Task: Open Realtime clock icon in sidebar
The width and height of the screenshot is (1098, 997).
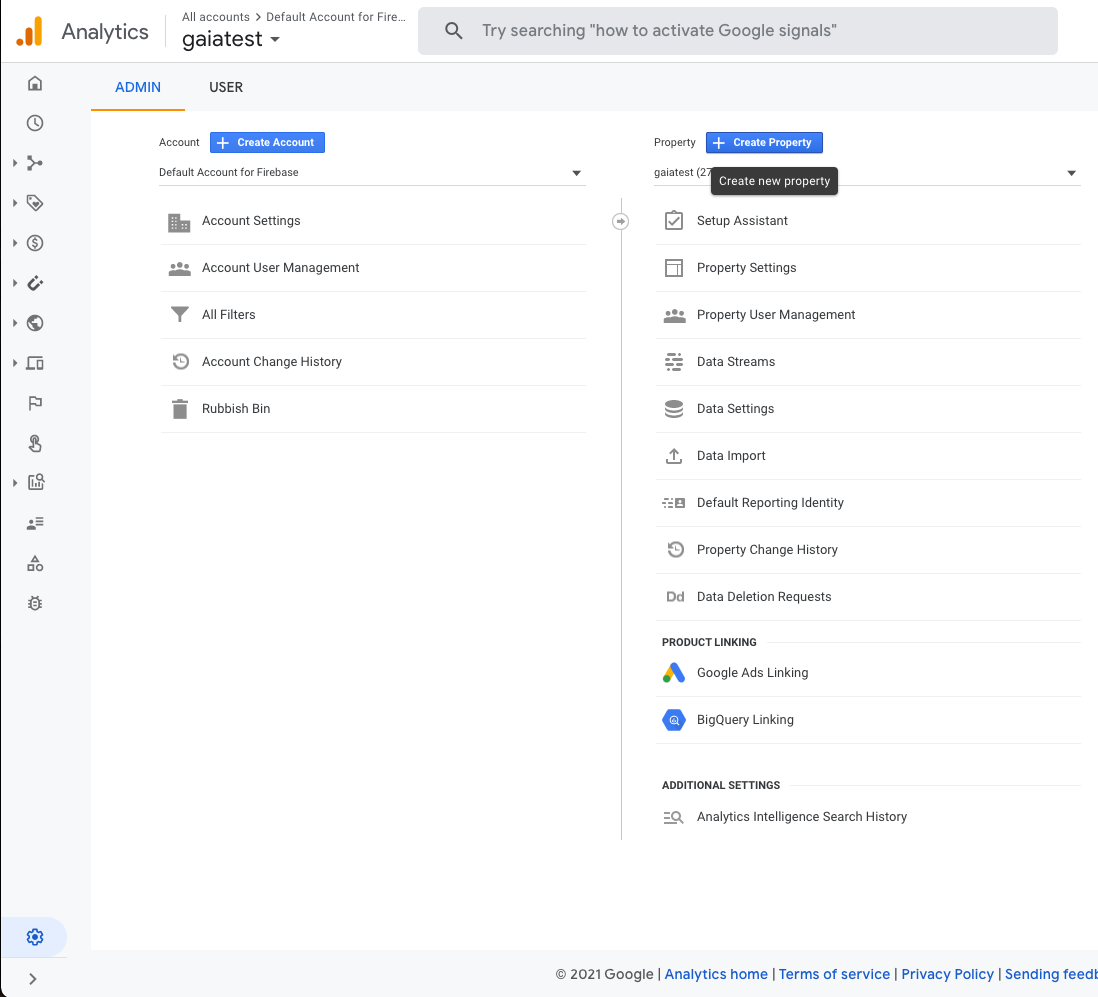Action: pos(35,123)
